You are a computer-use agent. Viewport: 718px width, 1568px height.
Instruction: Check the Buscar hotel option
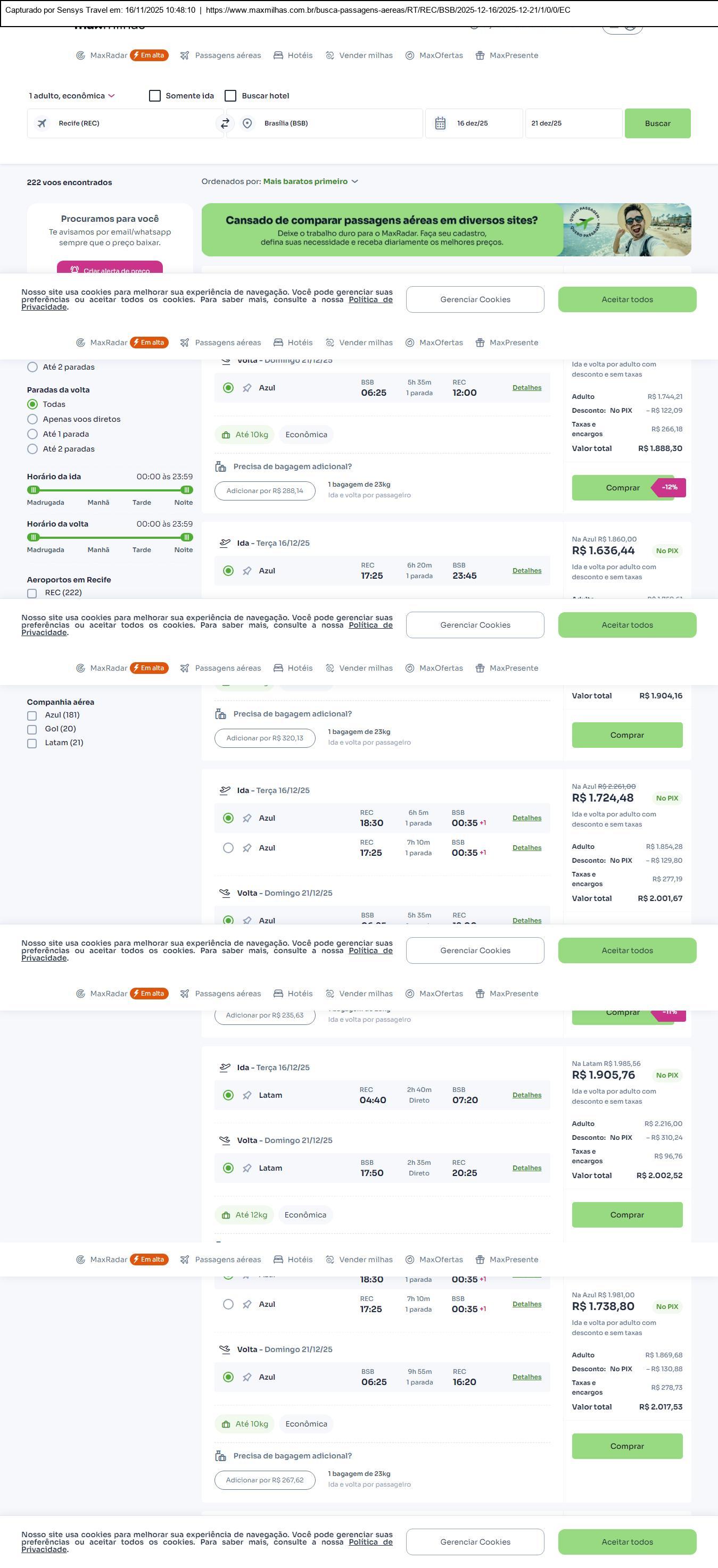point(231,96)
